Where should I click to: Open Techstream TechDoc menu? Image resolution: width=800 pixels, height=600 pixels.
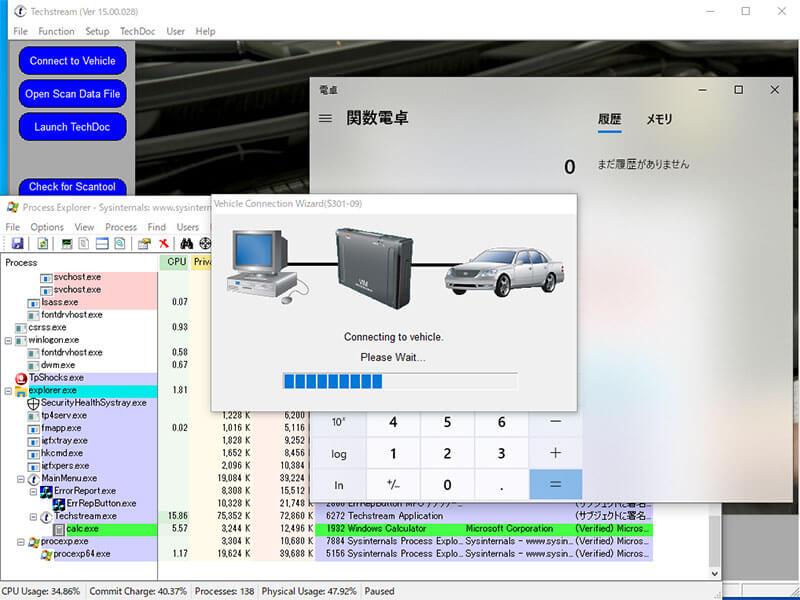(137, 31)
